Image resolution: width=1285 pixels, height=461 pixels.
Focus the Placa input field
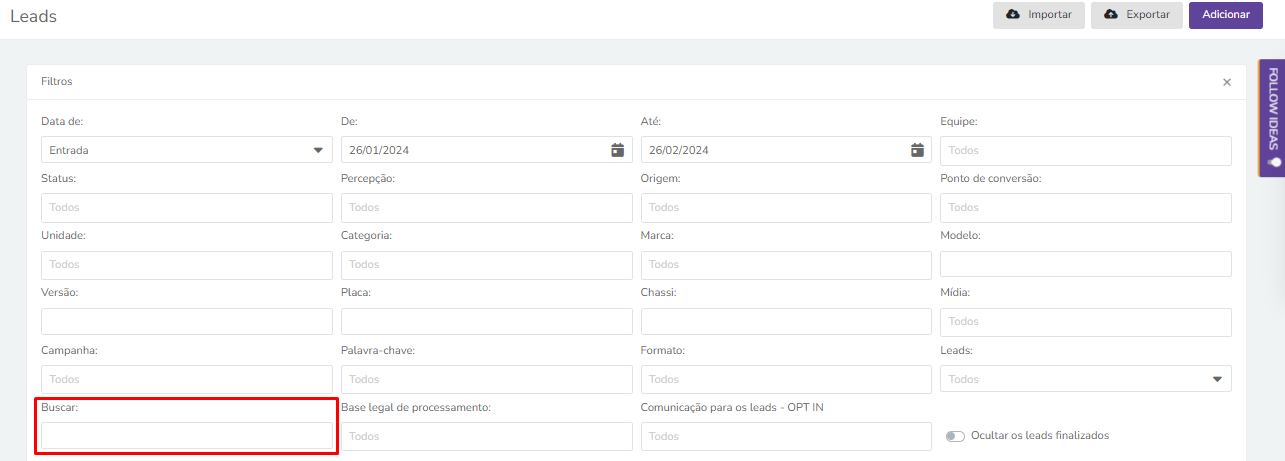click(x=487, y=321)
